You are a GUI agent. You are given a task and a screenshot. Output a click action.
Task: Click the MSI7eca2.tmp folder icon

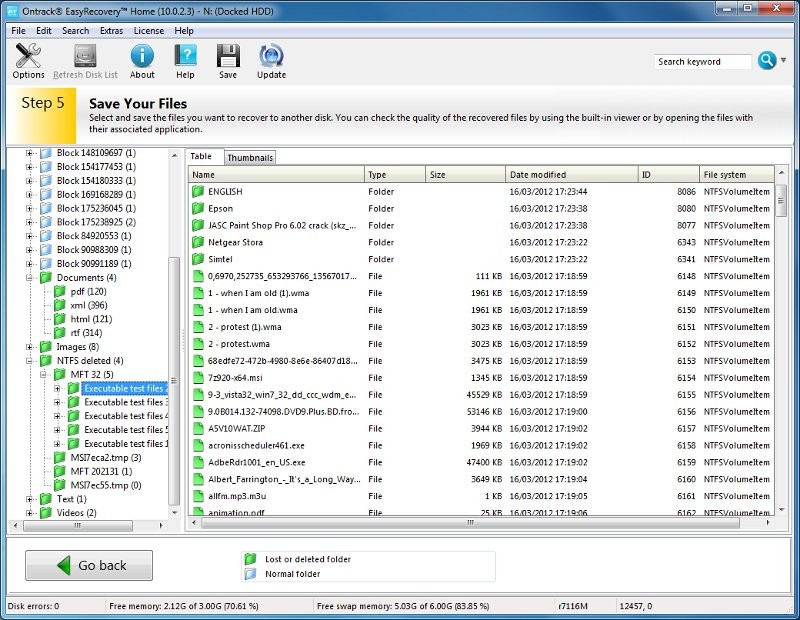tap(60, 457)
